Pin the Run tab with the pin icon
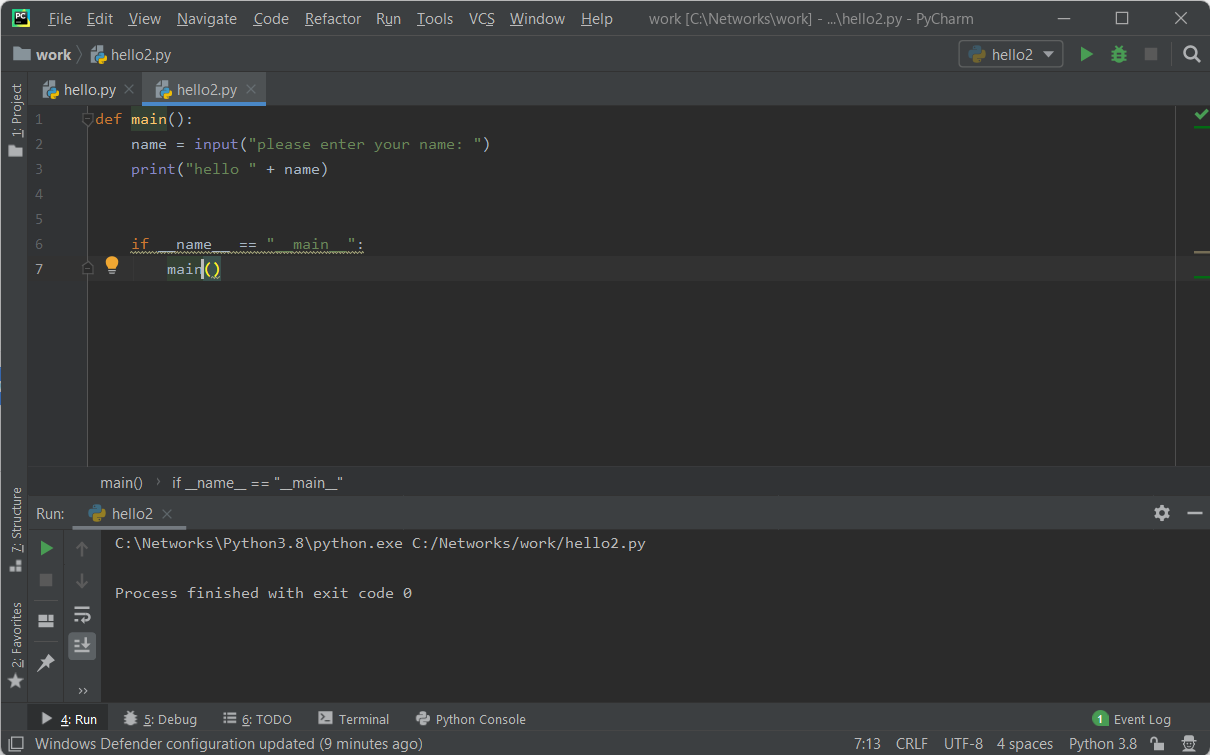 point(46,662)
